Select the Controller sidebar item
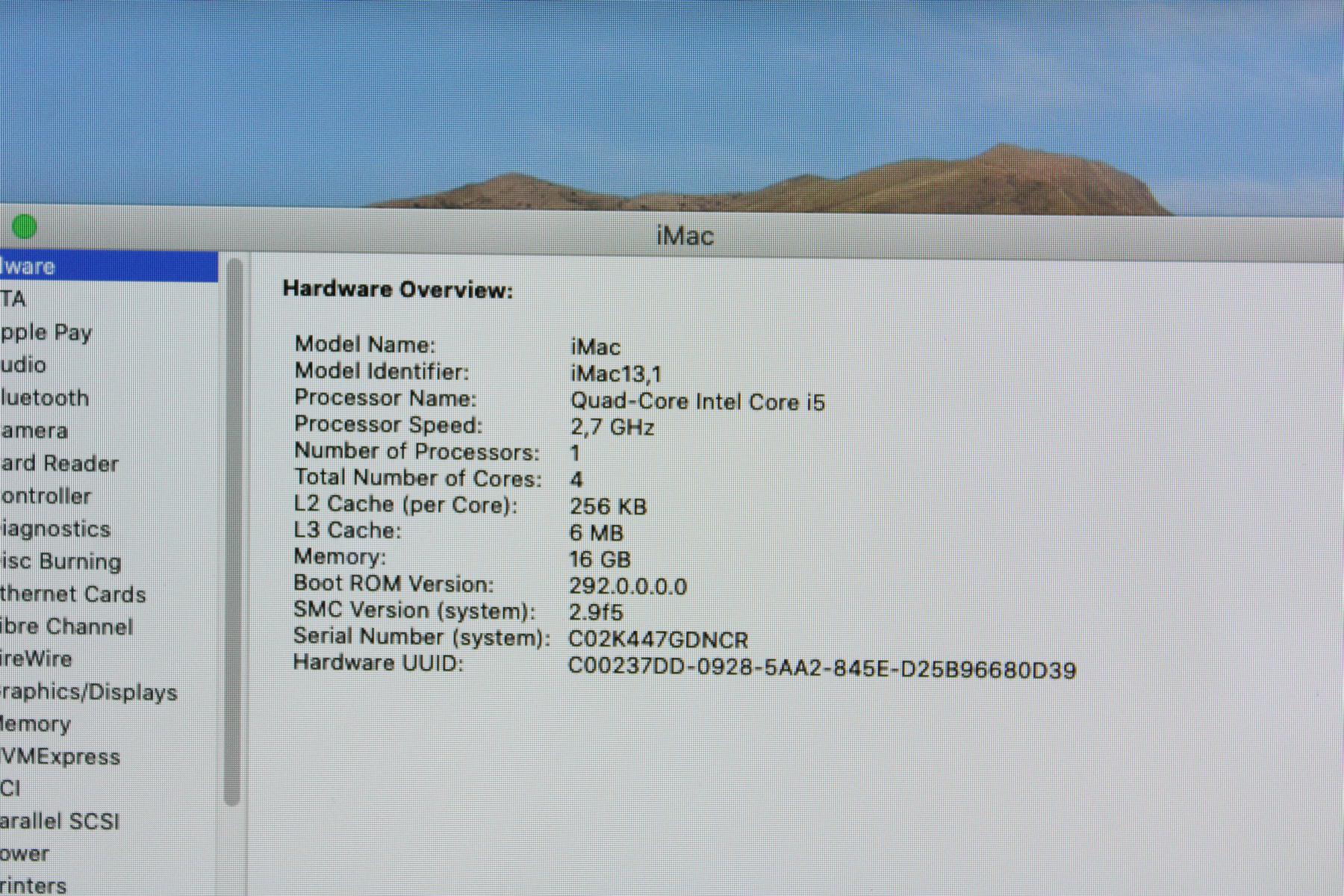 (46, 497)
